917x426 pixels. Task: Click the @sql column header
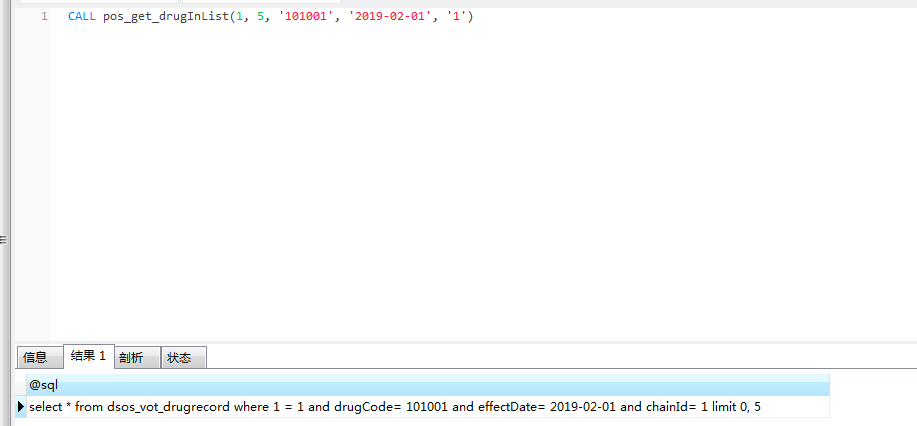tap(428, 386)
